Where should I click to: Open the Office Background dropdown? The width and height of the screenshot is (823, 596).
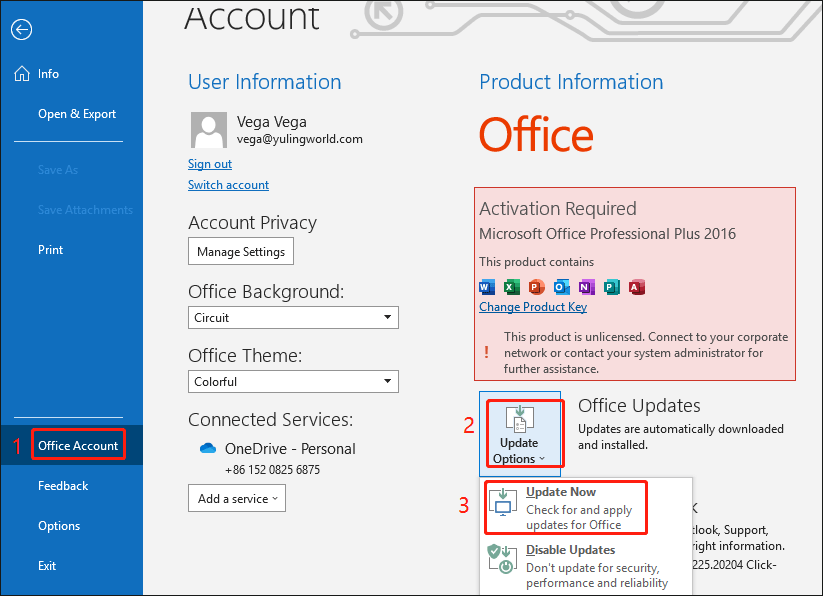[293, 317]
